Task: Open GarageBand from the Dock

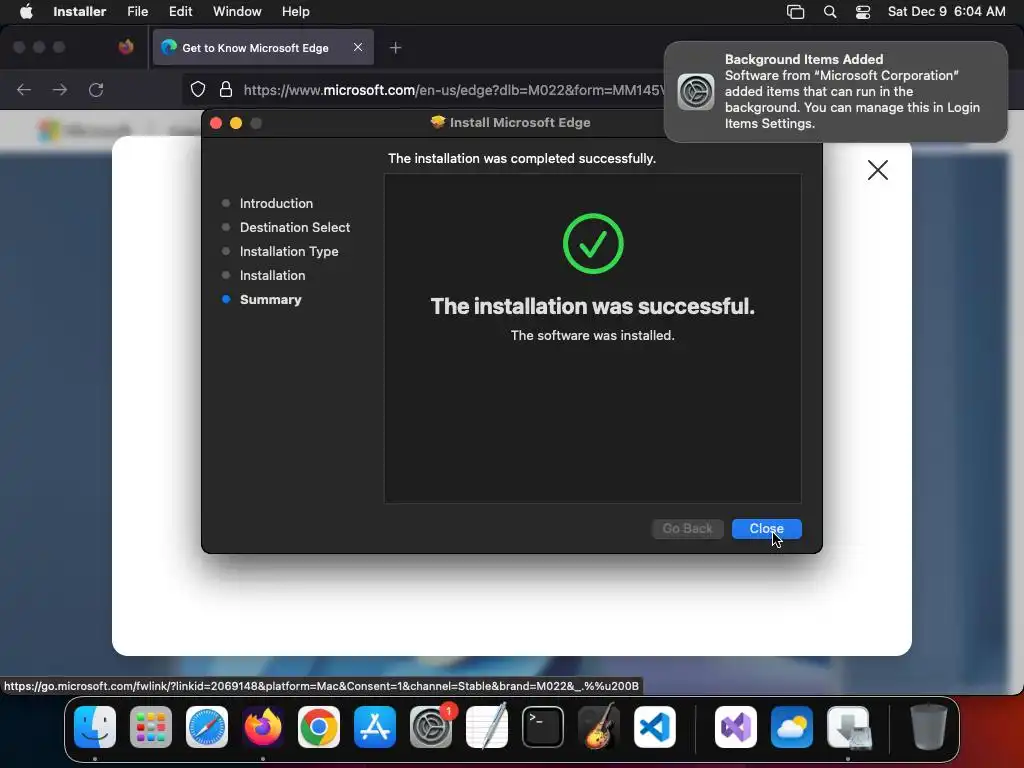Action: (x=599, y=727)
